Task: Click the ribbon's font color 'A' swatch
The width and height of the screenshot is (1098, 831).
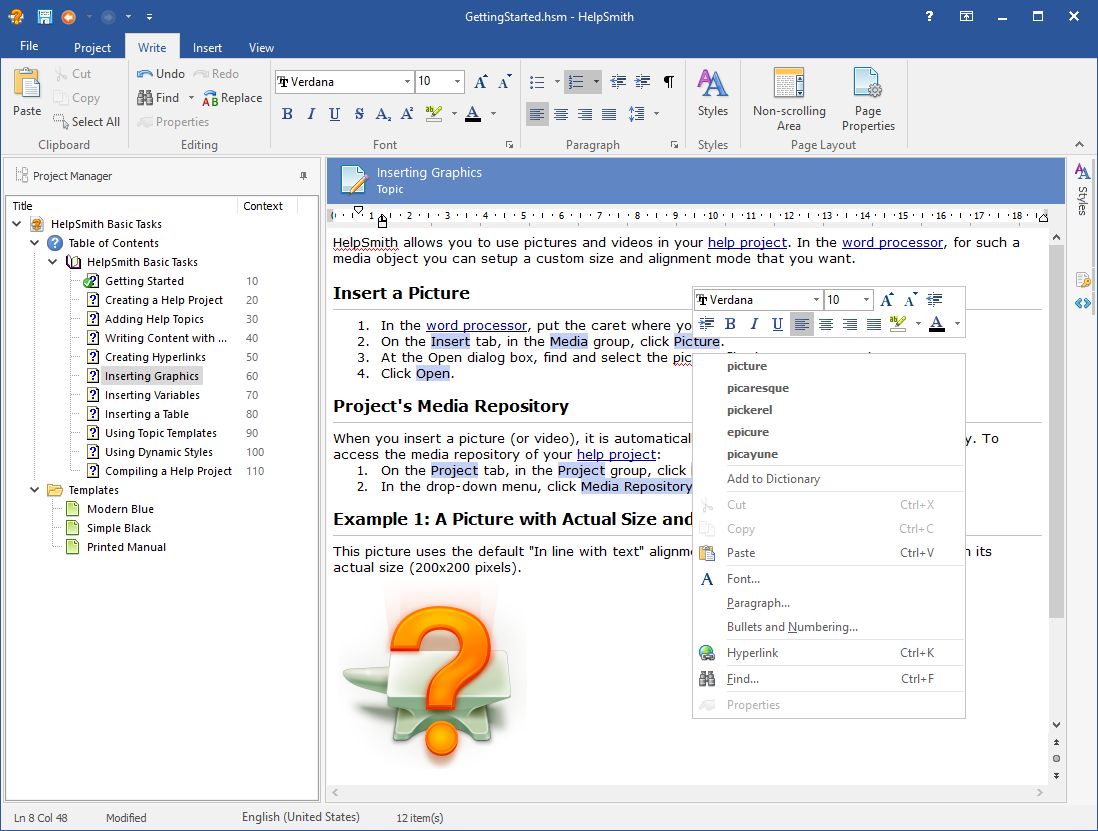Action: coord(473,114)
